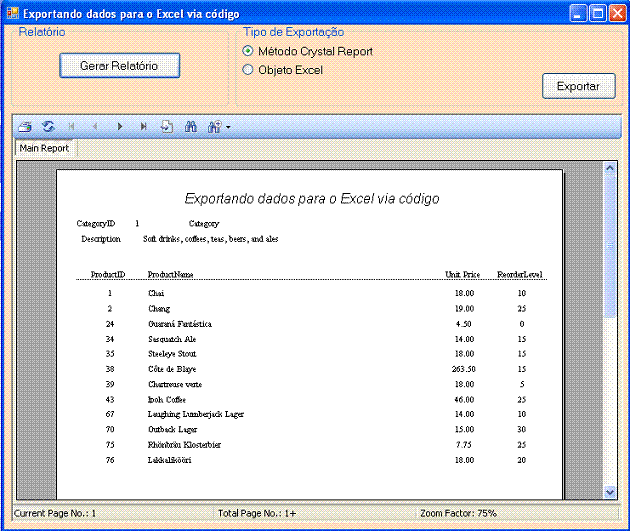This screenshot has height=531, width=630.
Task: Click the print report icon
Action: pos(25,127)
